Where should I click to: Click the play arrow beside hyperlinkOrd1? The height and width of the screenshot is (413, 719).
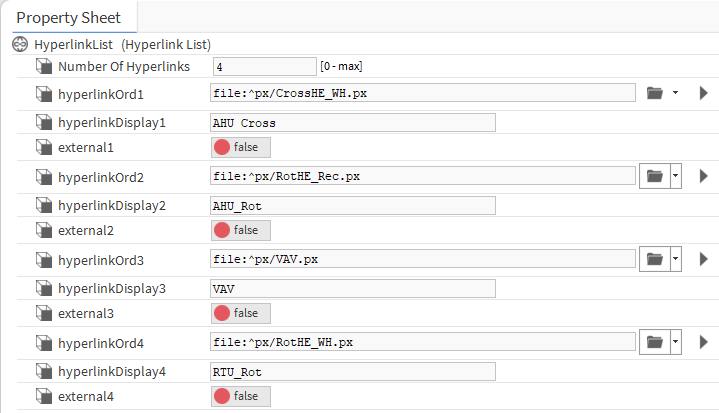pyautogui.click(x=703, y=93)
